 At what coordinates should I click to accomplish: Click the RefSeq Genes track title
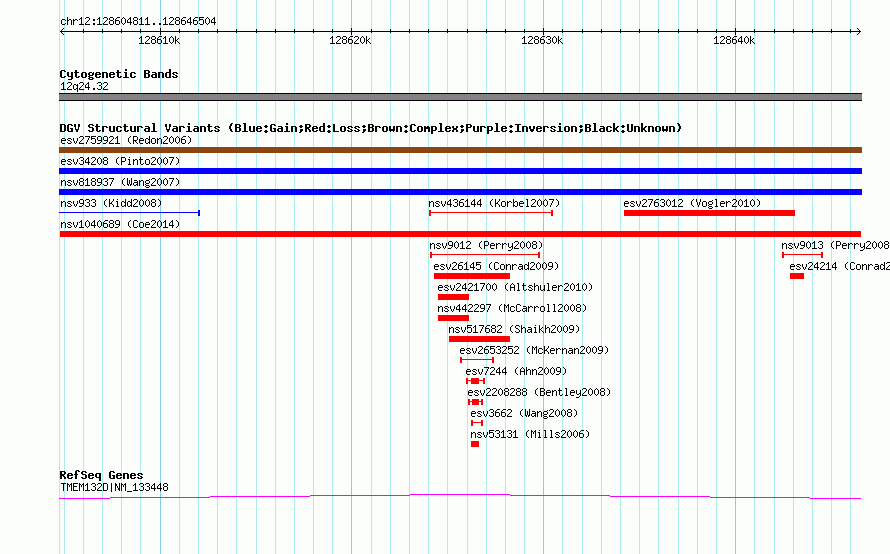101,475
